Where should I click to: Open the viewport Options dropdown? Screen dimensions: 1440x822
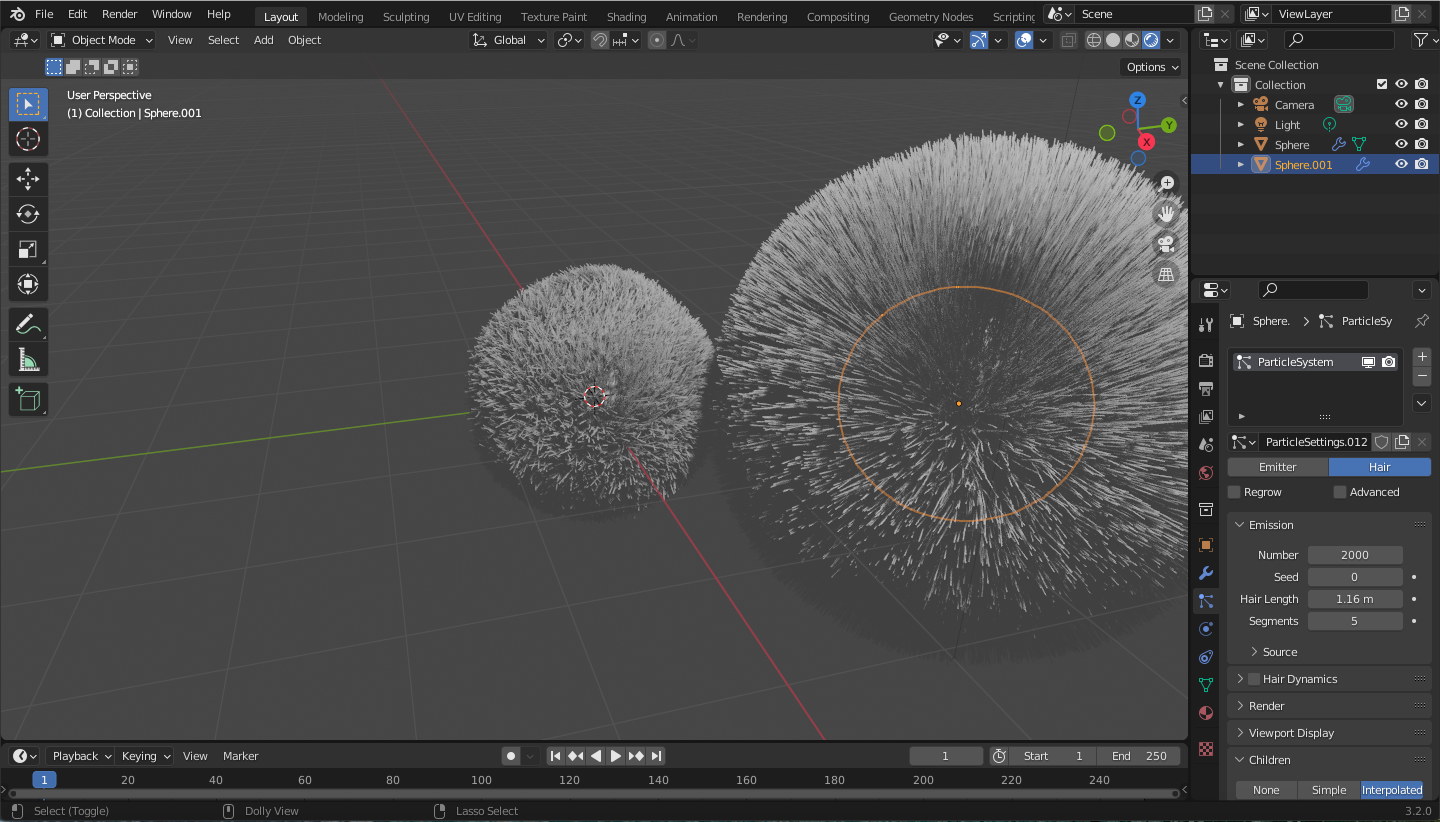pyautogui.click(x=1153, y=67)
